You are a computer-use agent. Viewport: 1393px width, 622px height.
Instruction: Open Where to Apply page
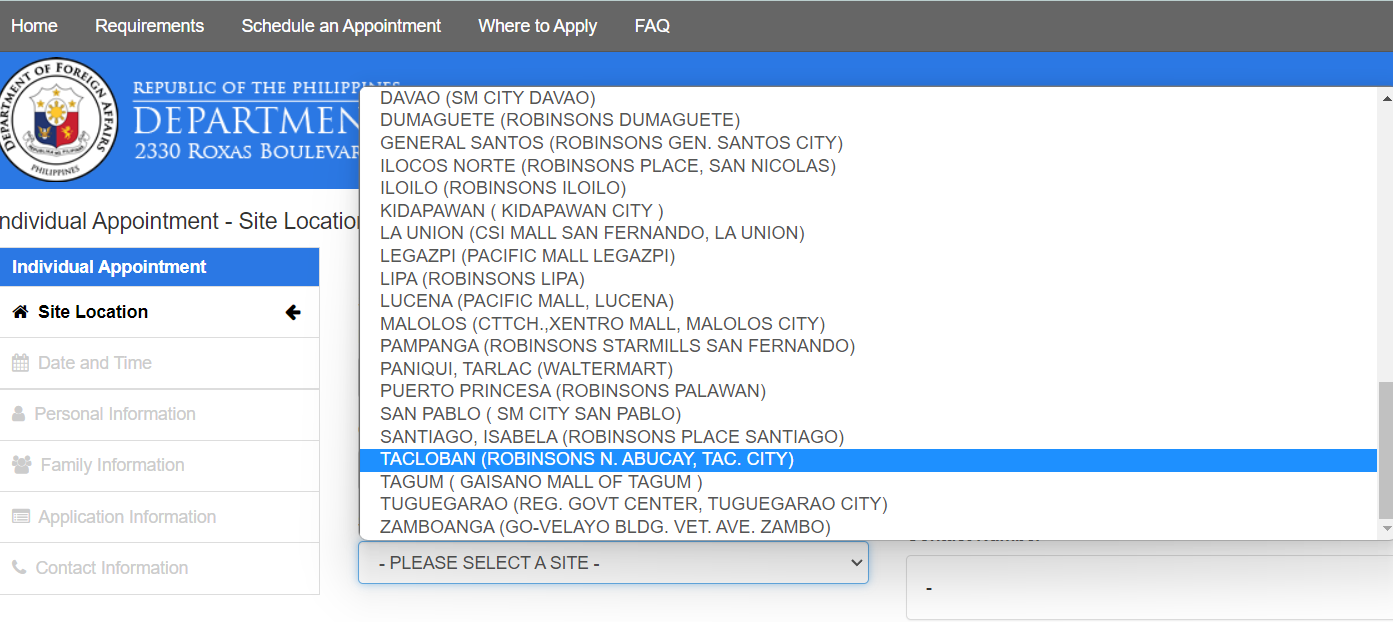pyautogui.click(x=537, y=26)
